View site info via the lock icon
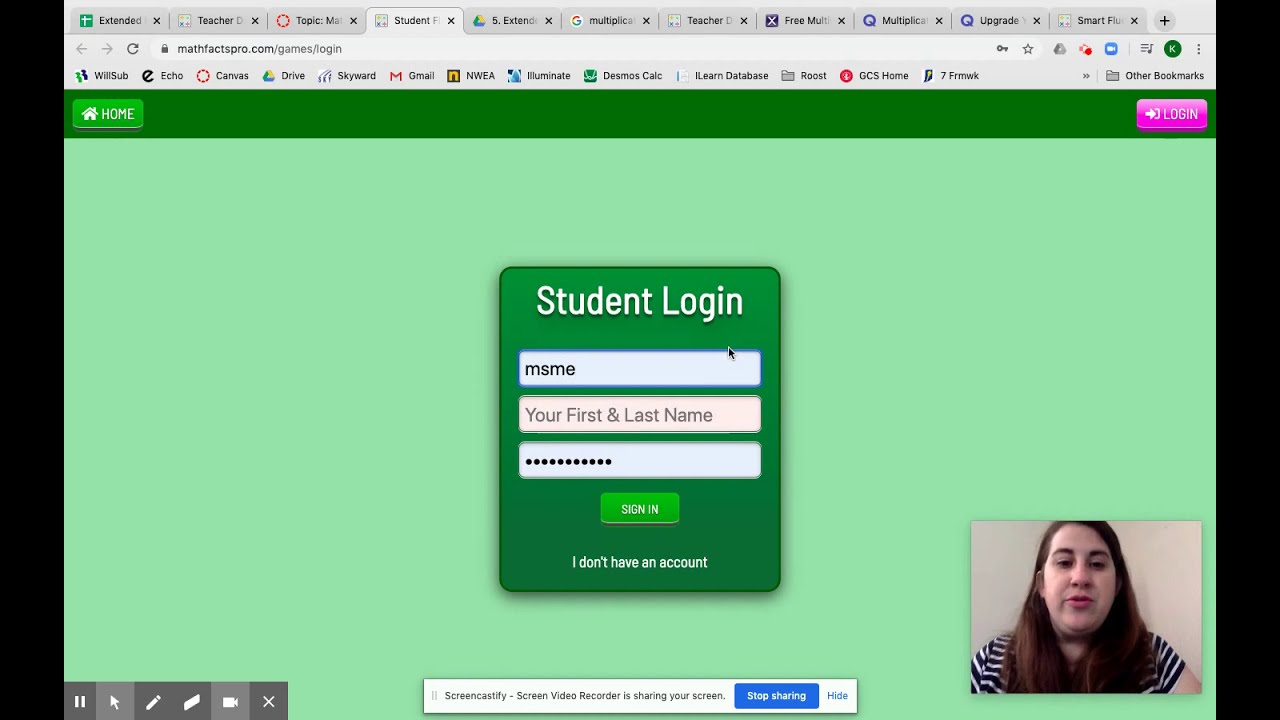The height and width of the screenshot is (720, 1280). click(x=164, y=49)
